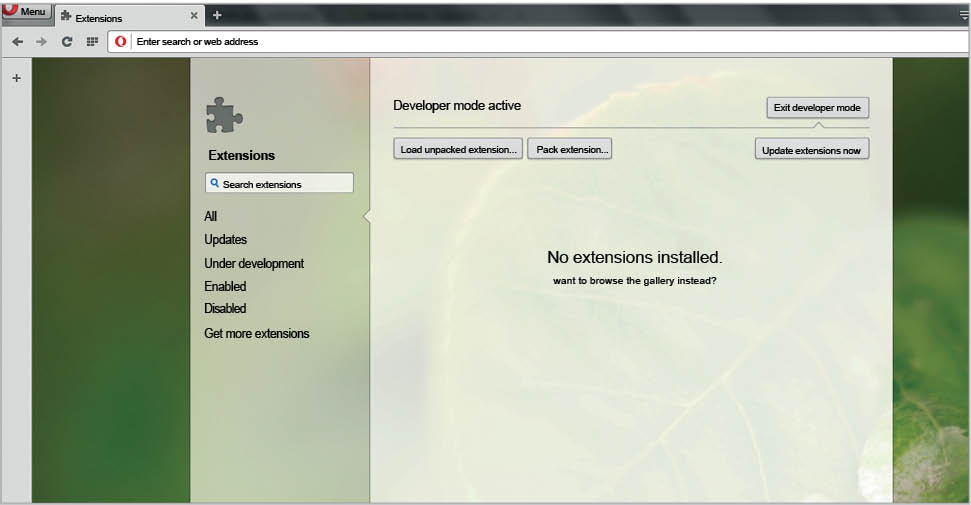Click Load unpacked extension button
971x505 pixels.
point(458,149)
